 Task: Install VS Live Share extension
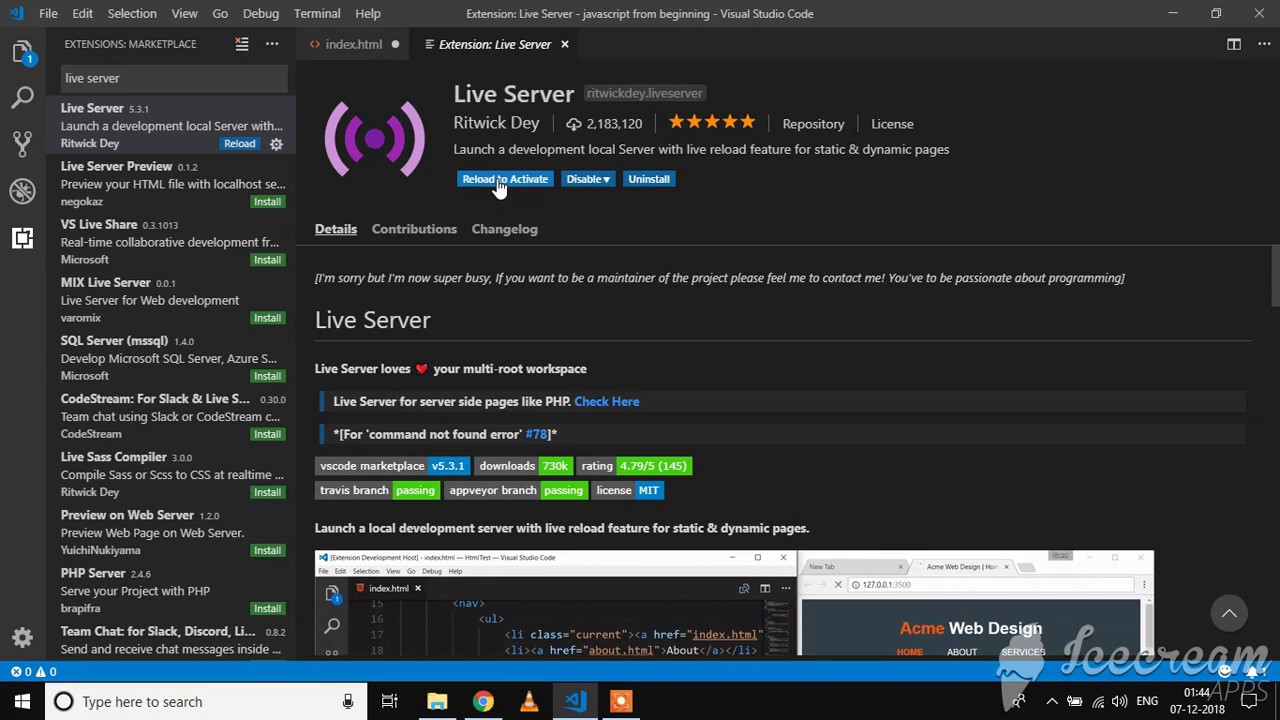[267, 260]
